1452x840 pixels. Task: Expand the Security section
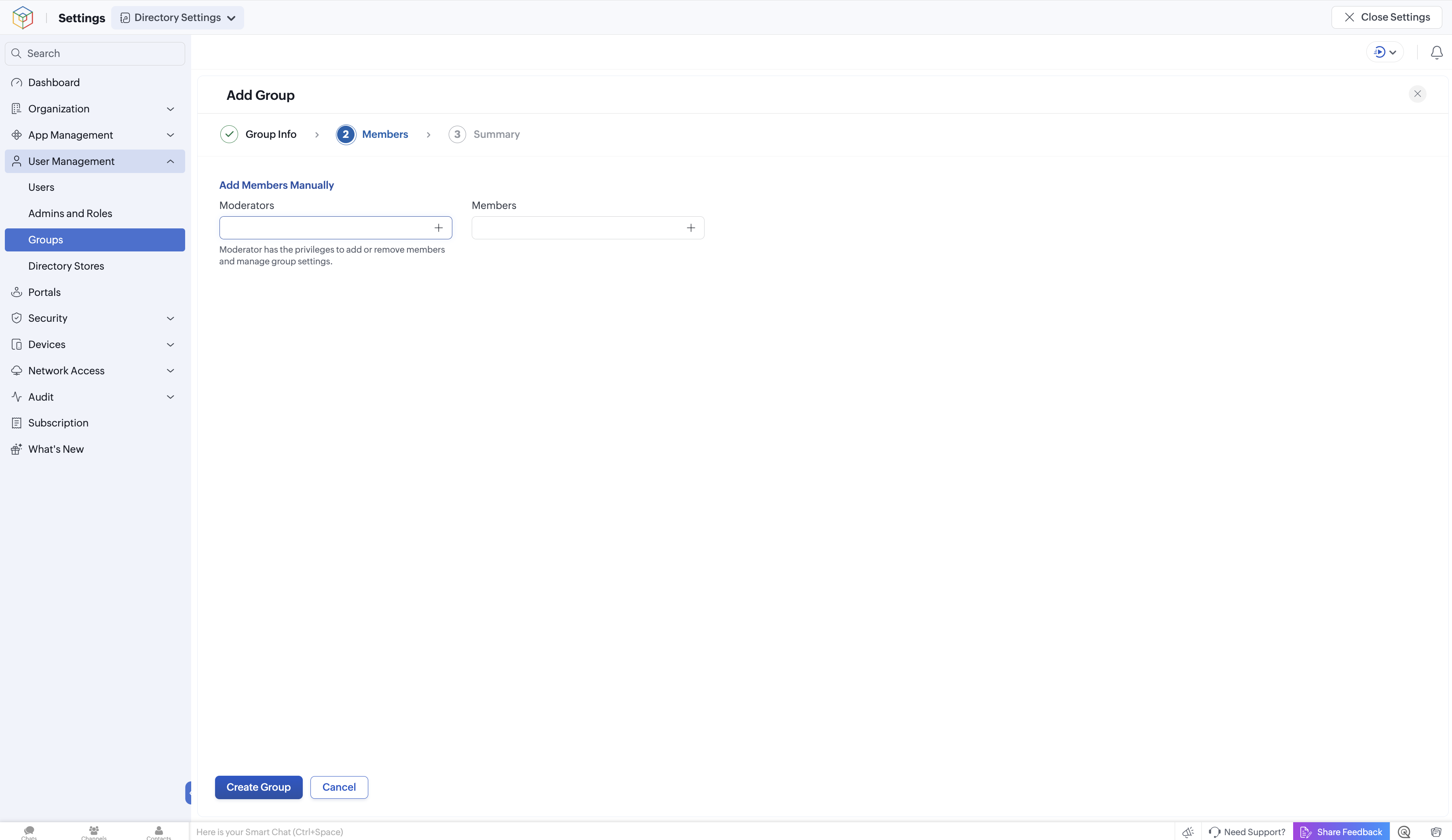point(95,318)
